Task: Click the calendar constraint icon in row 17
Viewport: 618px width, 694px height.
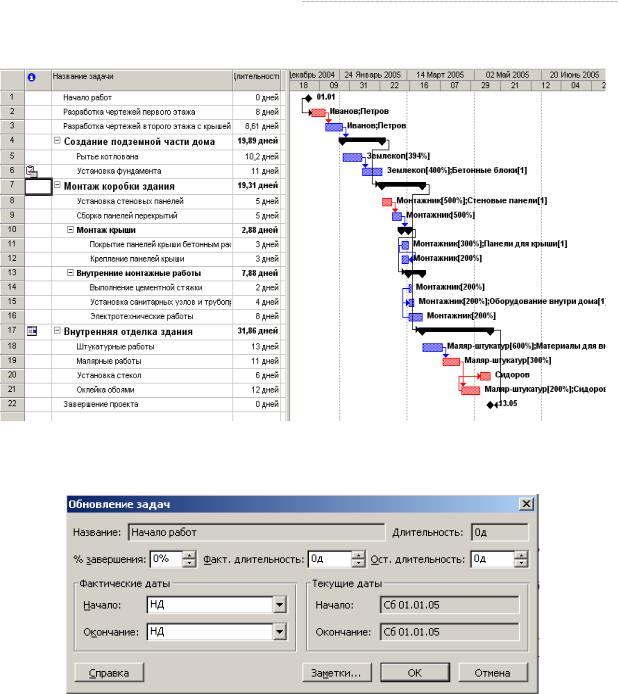Action: pos(32,331)
